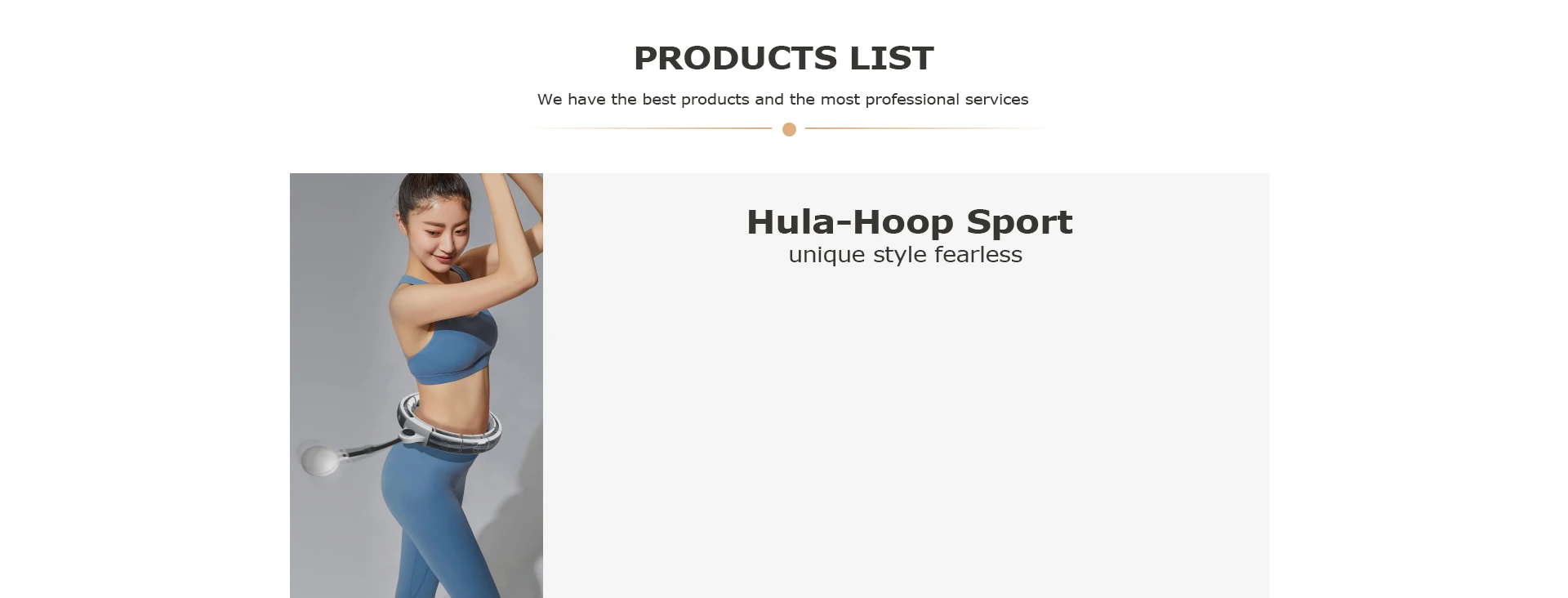Click the golden line right of orange dot

(x=927, y=128)
